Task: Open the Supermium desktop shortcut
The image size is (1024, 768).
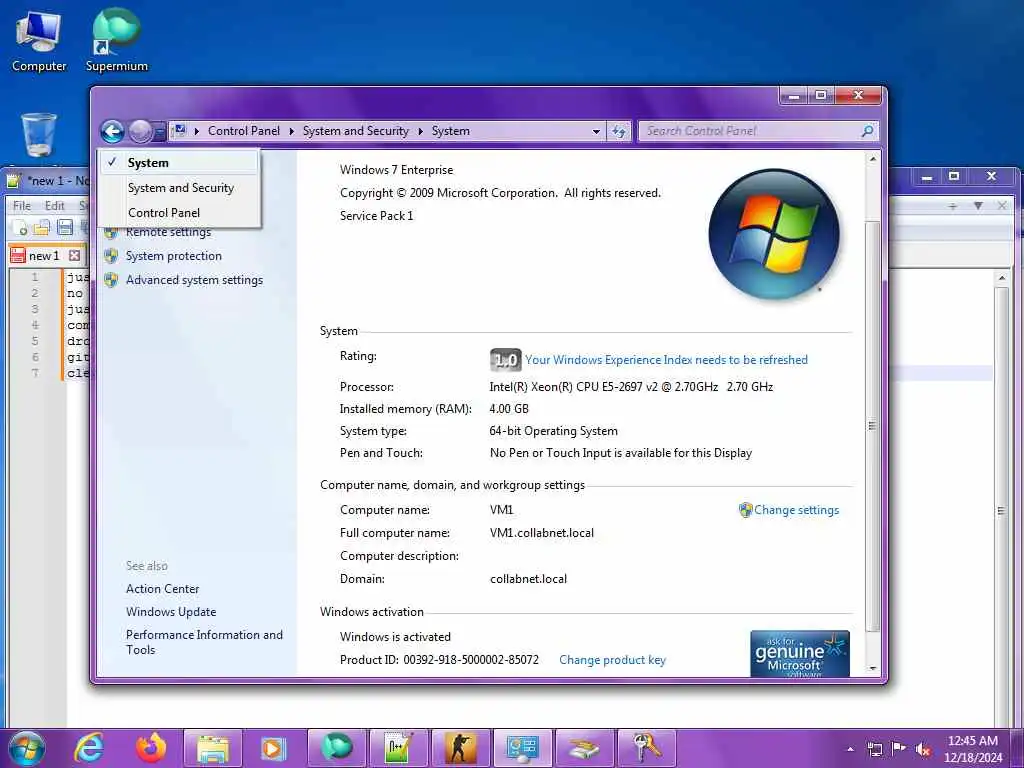Action: click(x=116, y=41)
